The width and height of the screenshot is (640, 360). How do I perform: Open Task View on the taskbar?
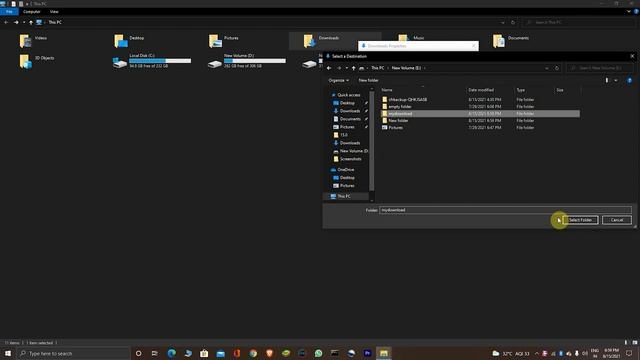[x=154, y=353]
